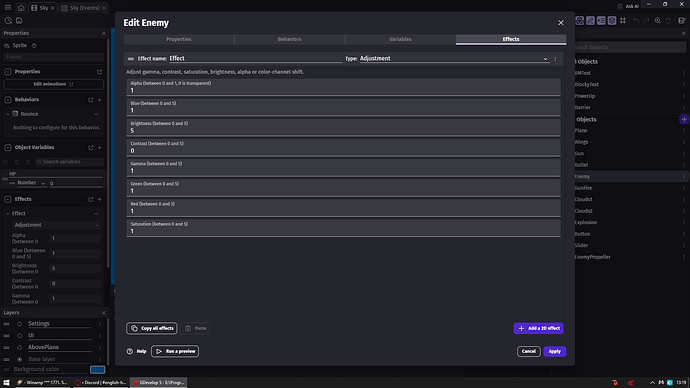Add new object with plus button
Image resolution: width=690 pixels, height=388 pixels.
pyautogui.click(x=684, y=119)
